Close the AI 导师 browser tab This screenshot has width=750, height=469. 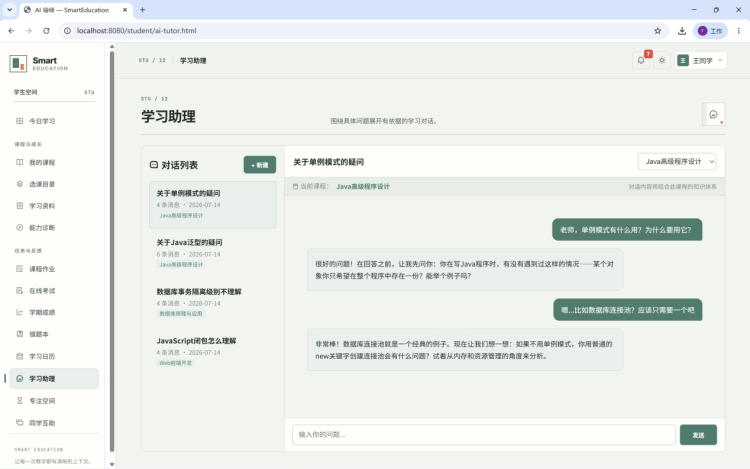pos(125,10)
